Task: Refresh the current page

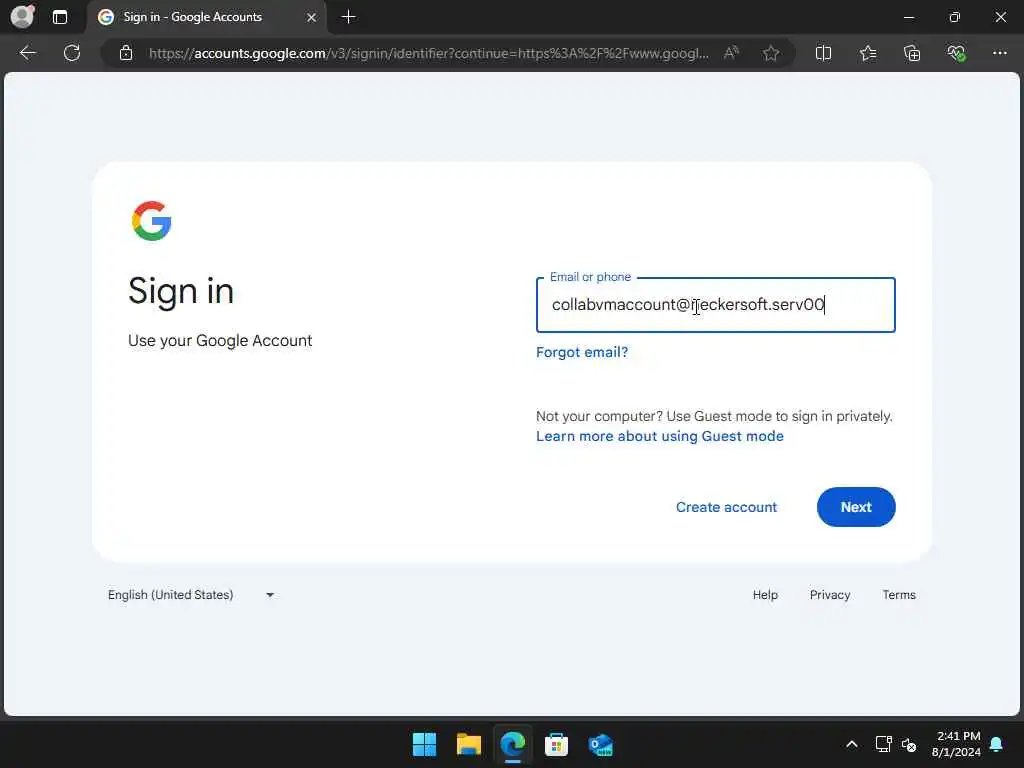Action: (x=72, y=53)
